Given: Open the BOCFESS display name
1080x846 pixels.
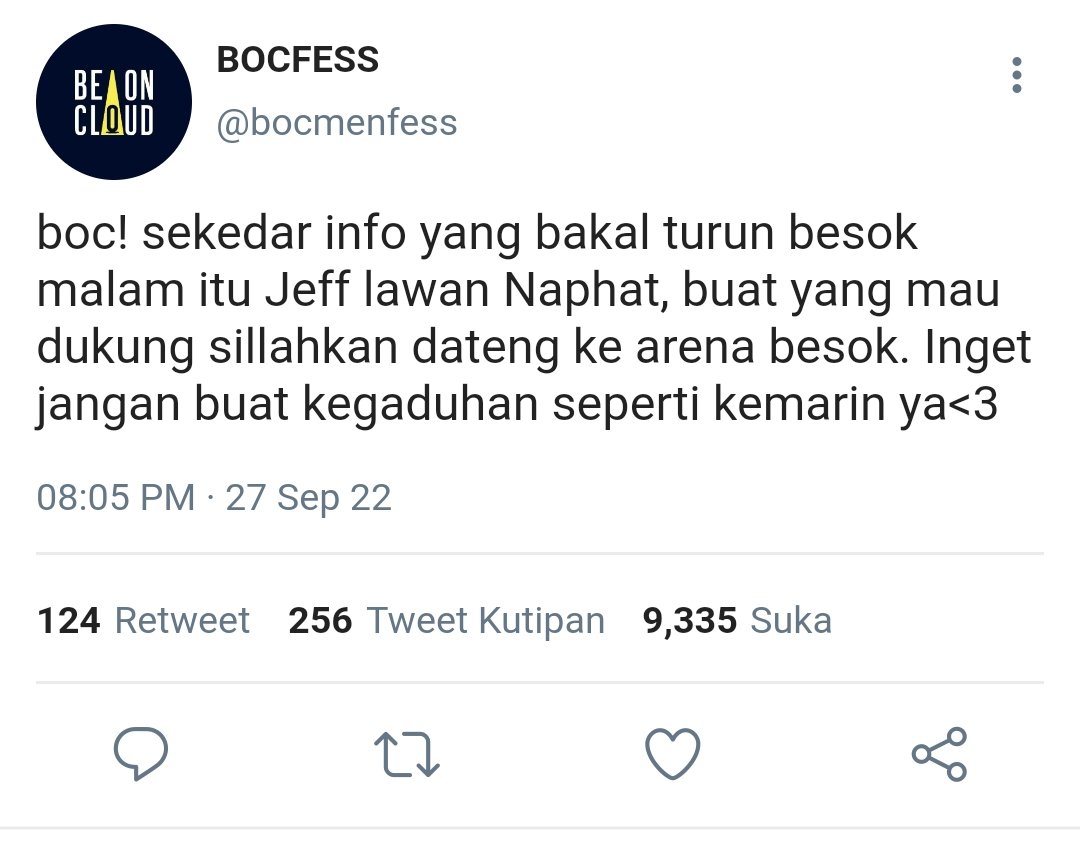Looking at the screenshot, I should (x=298, y=60).
